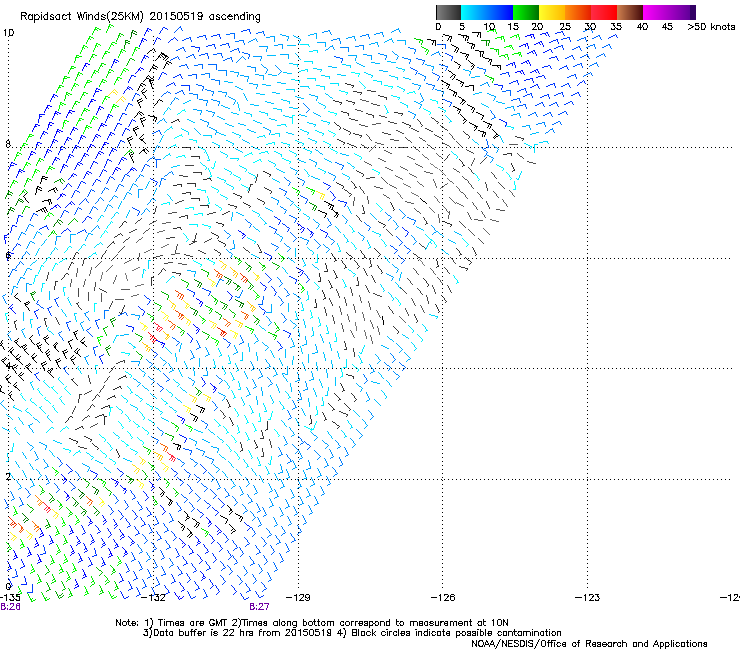The height and width of the screenshot is (650, 740).
Task: Click the 'Note: 1) Times are GMT' line
Action: [x=312, y=623]
